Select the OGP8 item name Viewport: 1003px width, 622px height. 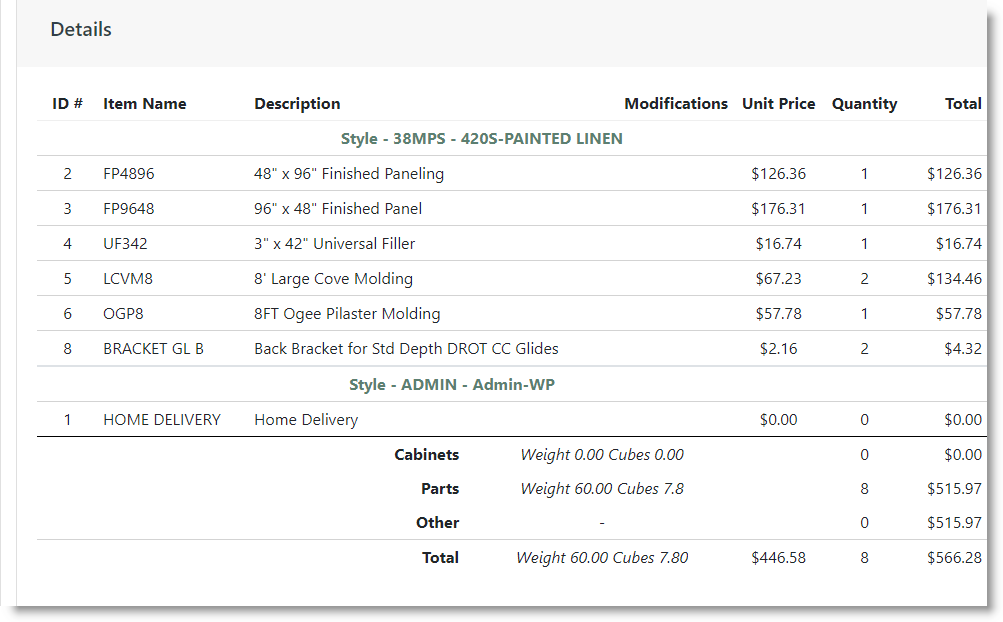[123, 314]
